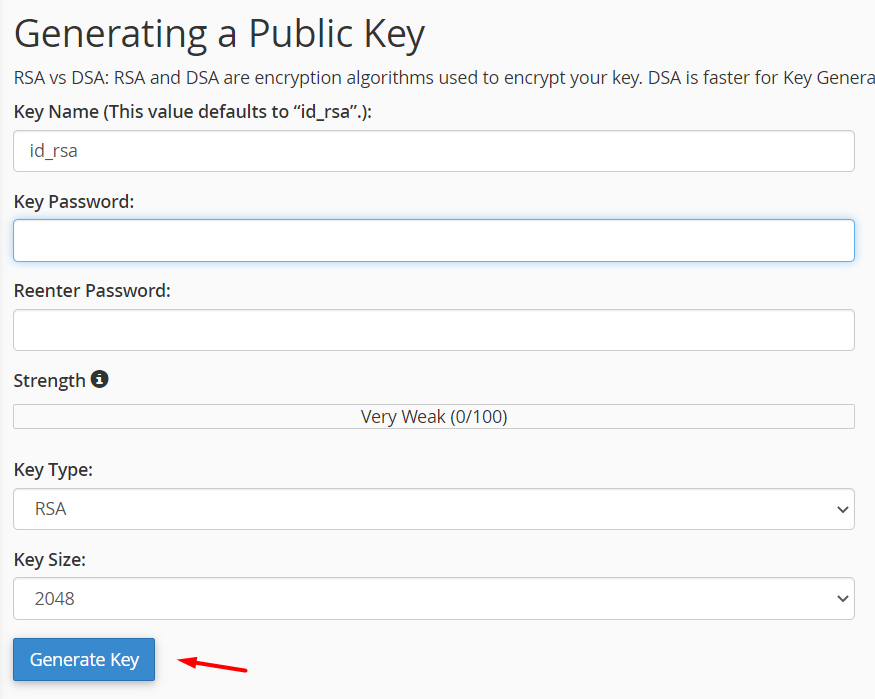
Task: Click inside the Reenter Password field
Action: click(x=434, y=330)
